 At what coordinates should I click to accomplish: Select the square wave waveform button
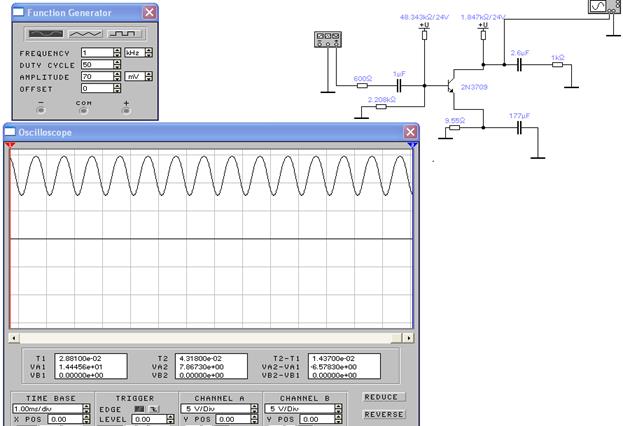(122, 34)
